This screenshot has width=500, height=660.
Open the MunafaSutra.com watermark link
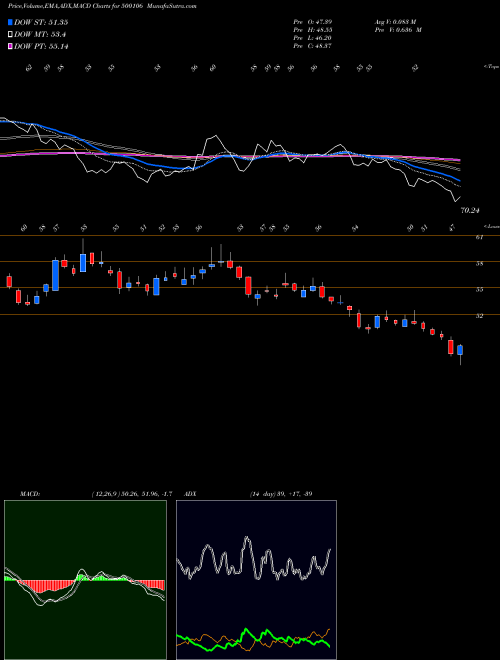174,6
